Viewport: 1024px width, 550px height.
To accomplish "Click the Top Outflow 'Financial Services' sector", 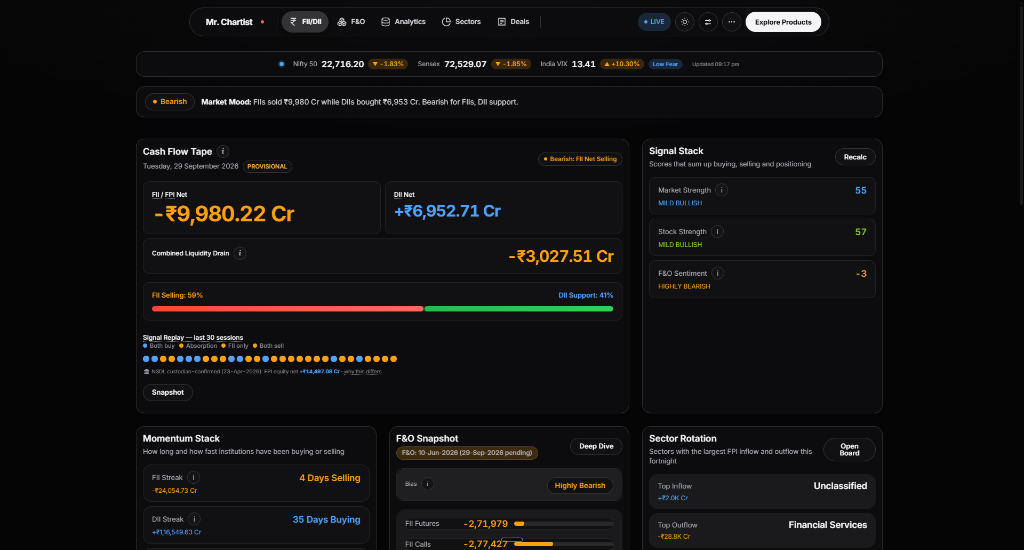I will coord(827,525).
